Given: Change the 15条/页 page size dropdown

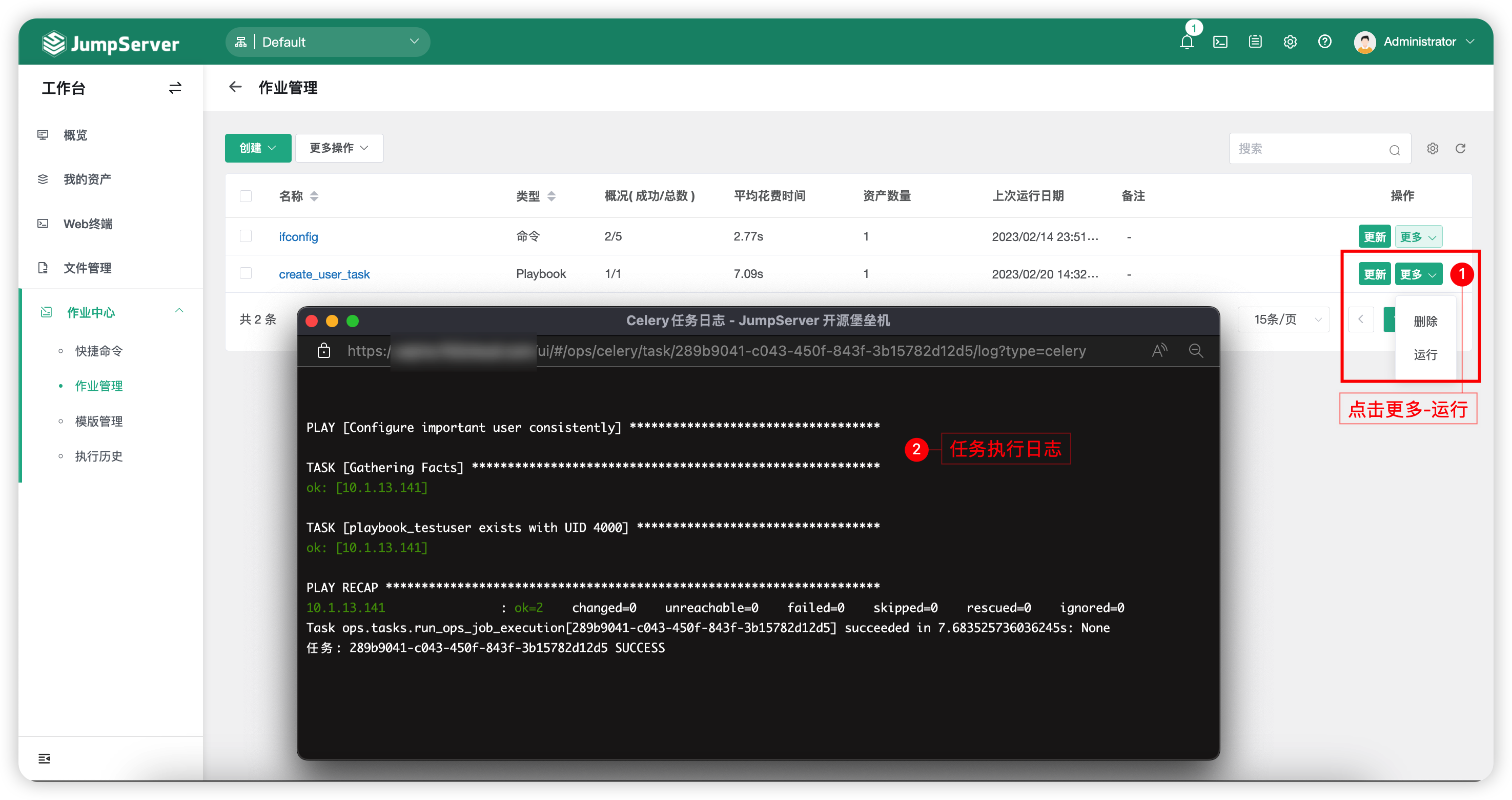Looking at the screenshot, I should coord(1284,319).
